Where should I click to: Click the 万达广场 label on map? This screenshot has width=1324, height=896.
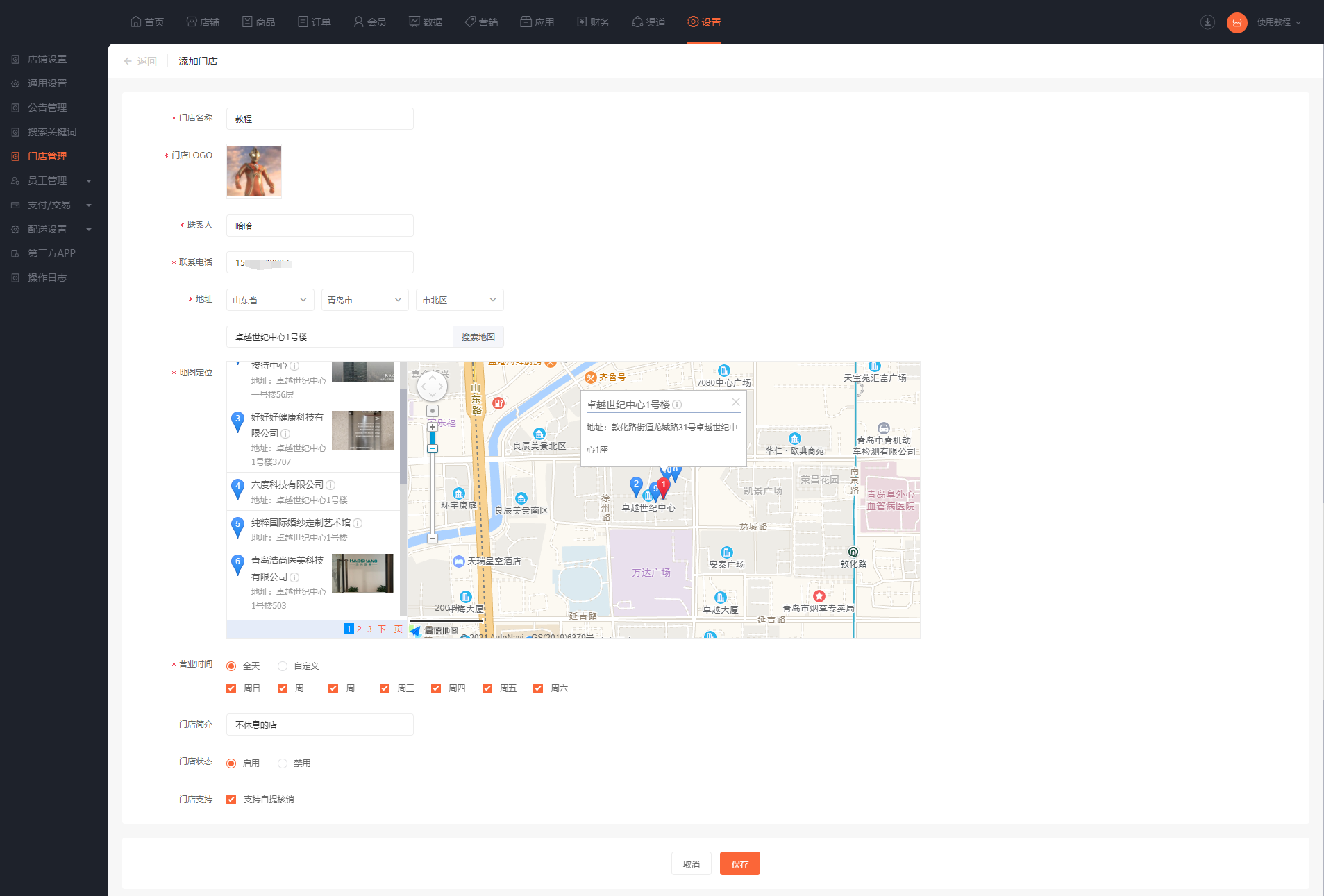pyautogui.click(x=651, y=573)
